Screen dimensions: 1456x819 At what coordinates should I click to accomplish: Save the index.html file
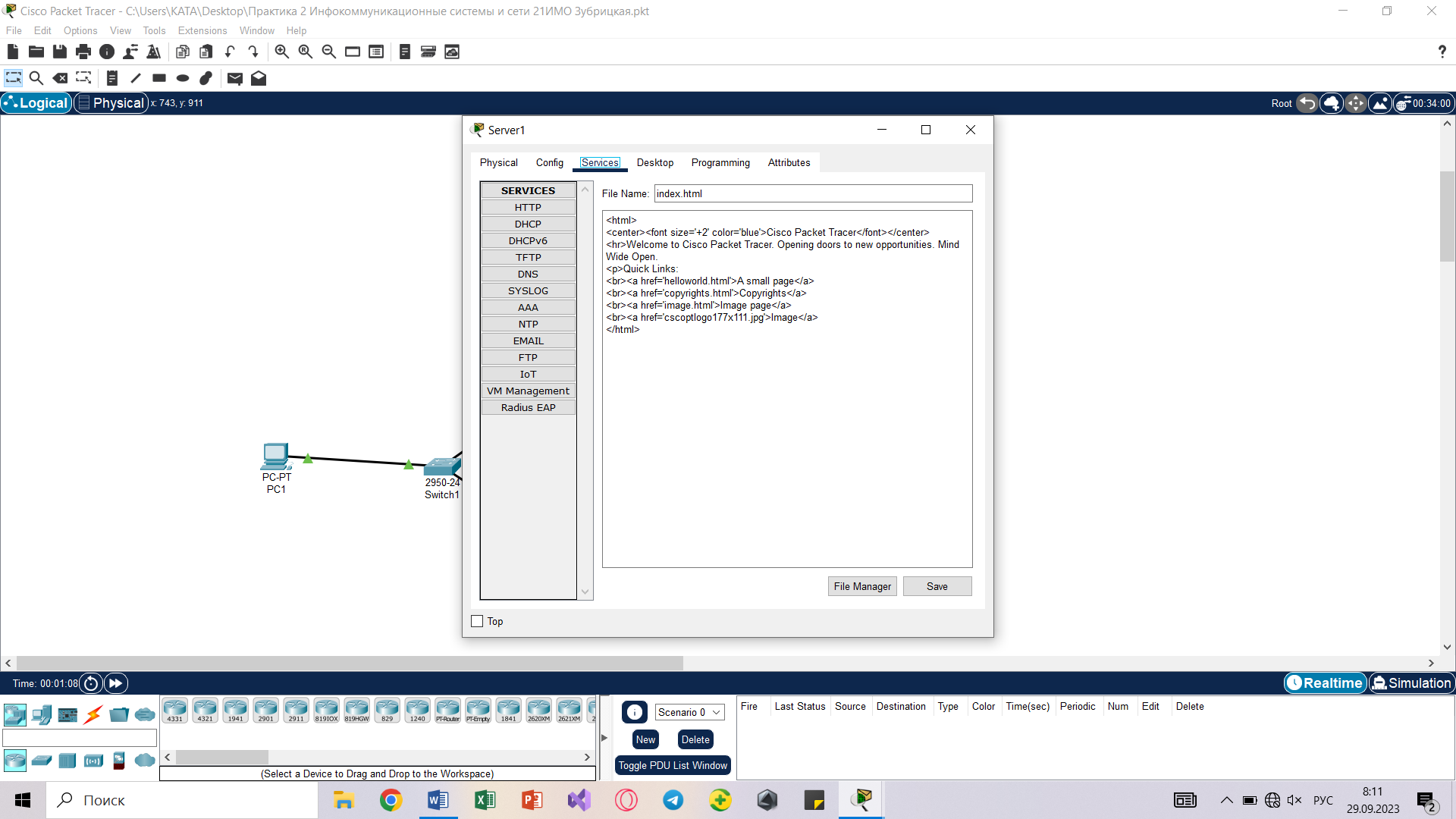tap(937, 586)
